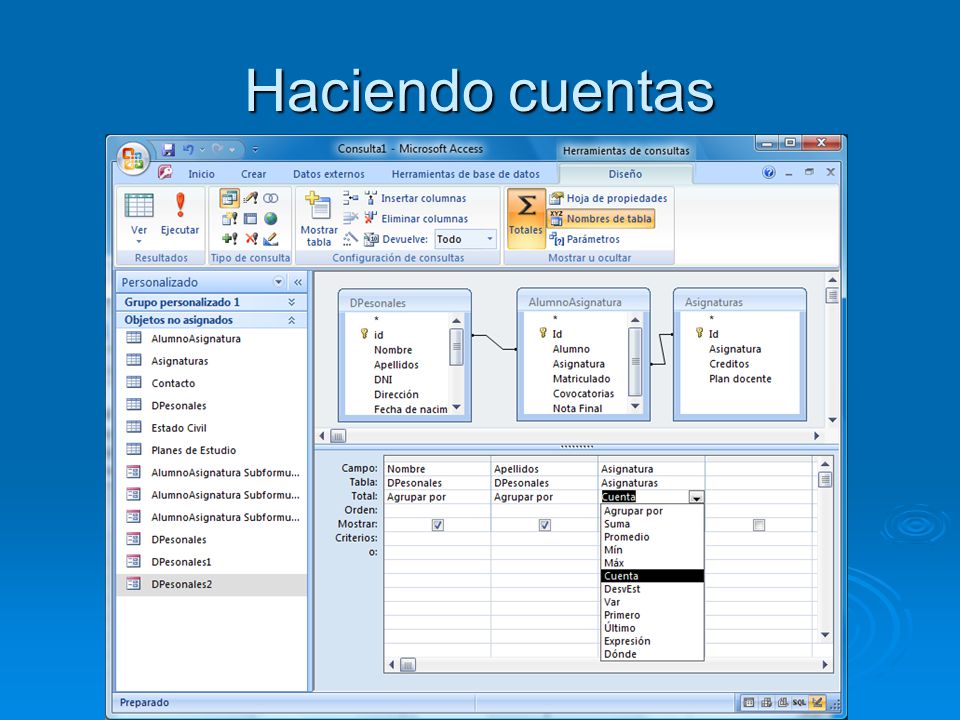Open the undo history dropdown arrow
The width and height of the screenshot is (960, 720).
[202, 149]
